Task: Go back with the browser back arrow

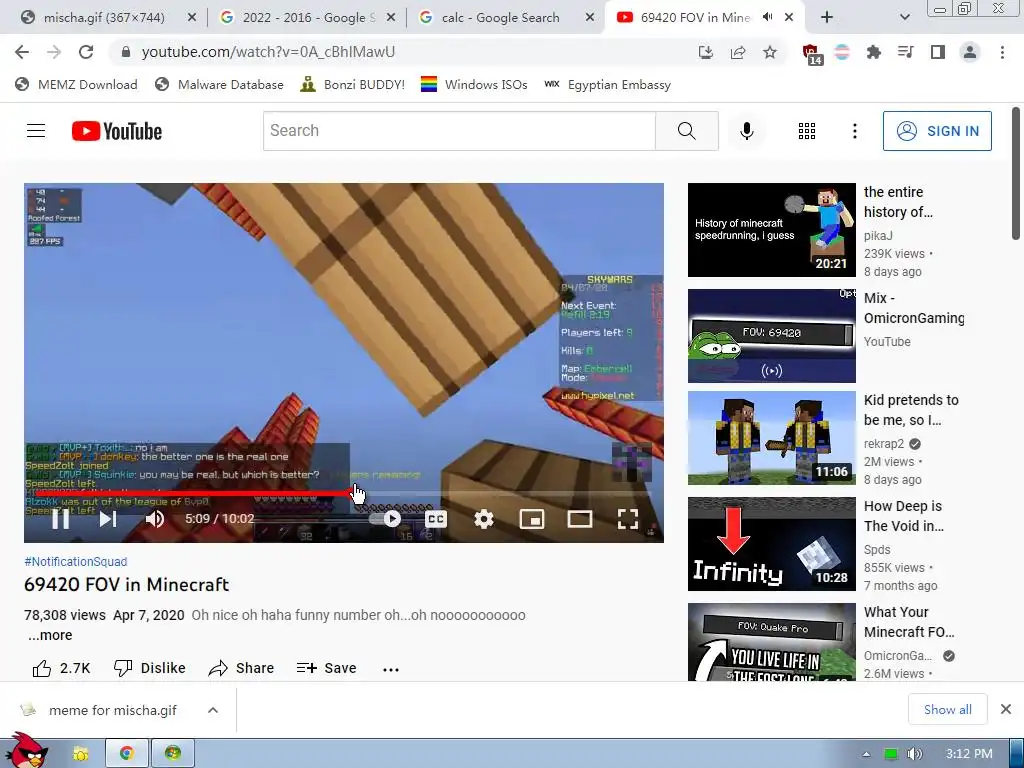Action: point(22,52)
